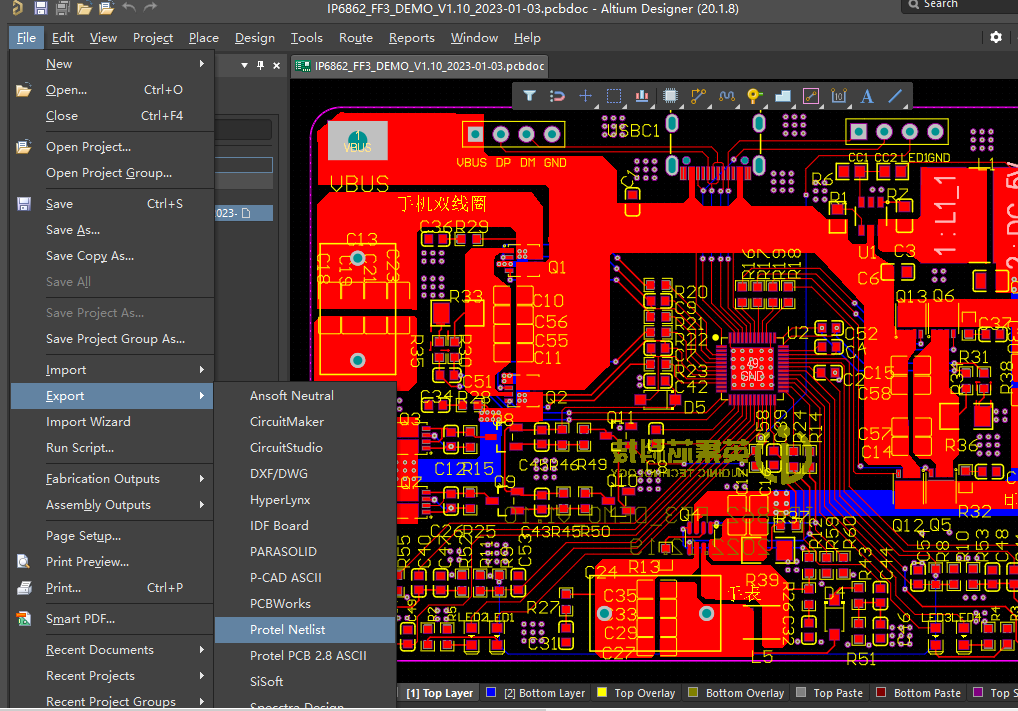Viewport: 1018px width, 711px height.
Task: Select the Align objects tool
Action: pyautogui.click(x=641, y=96)
